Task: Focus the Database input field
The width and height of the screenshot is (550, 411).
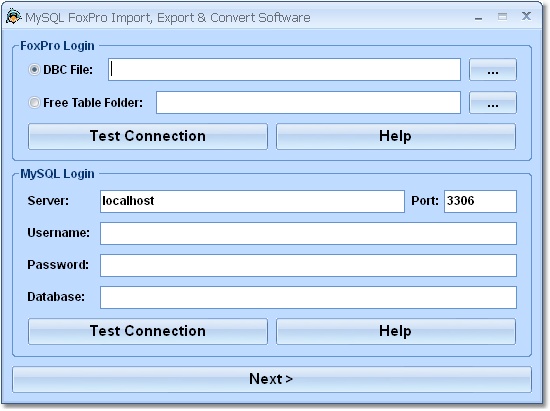Action: [x=308, y=297]
